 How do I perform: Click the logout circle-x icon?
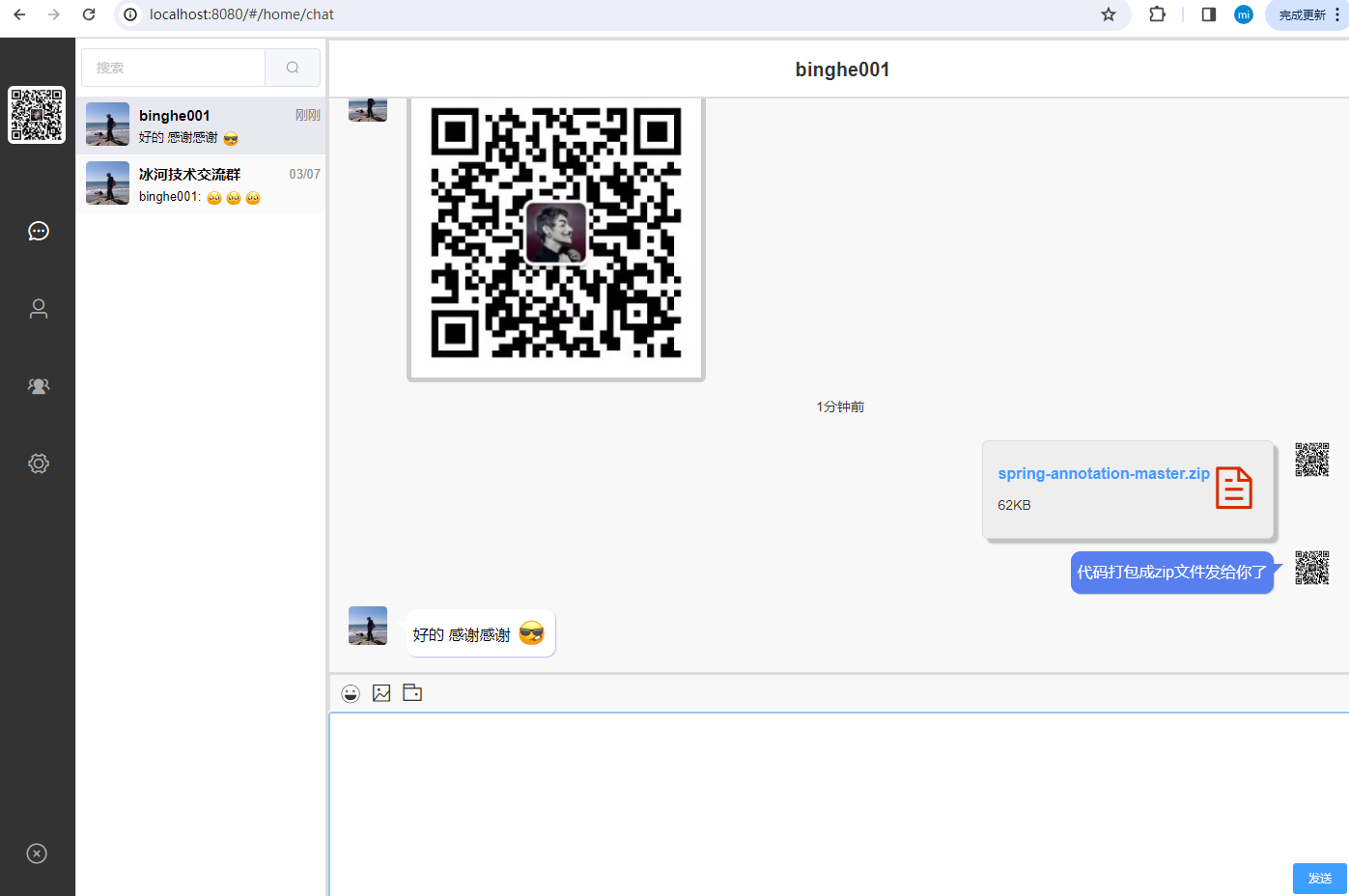[x=37, y=854]
